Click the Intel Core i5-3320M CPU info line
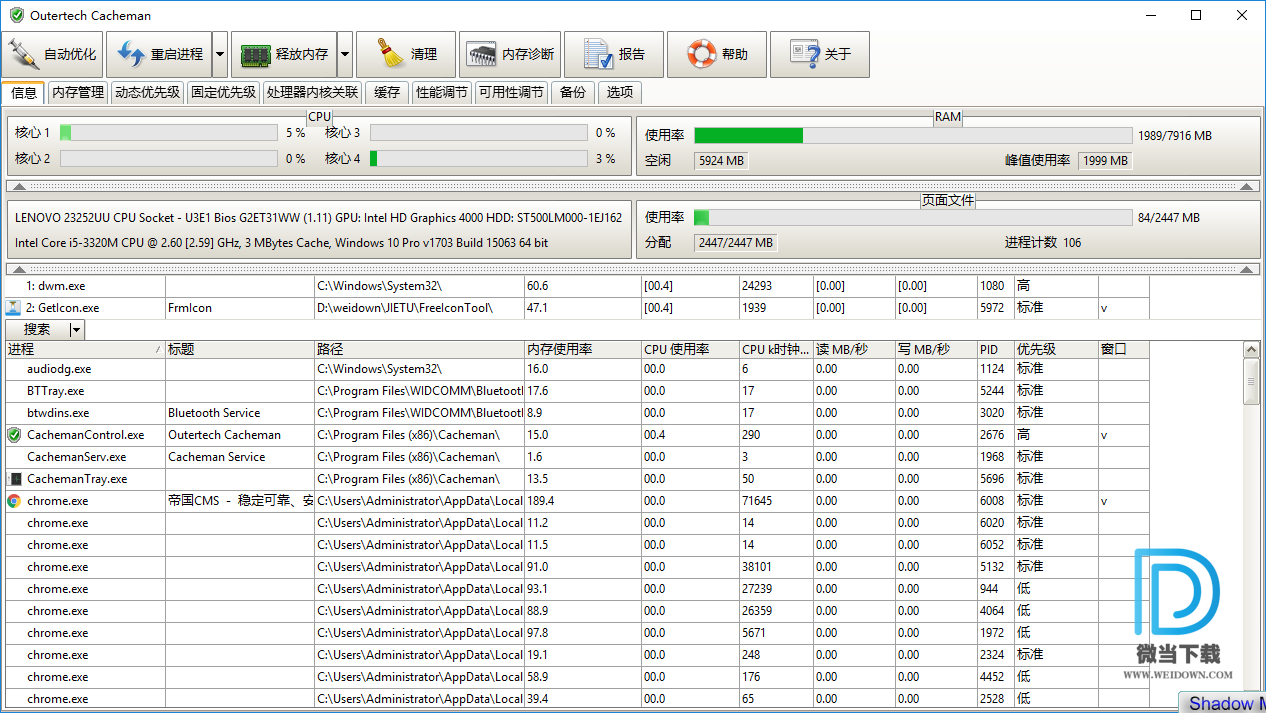 pyautogui.click(x=281, y=243)
